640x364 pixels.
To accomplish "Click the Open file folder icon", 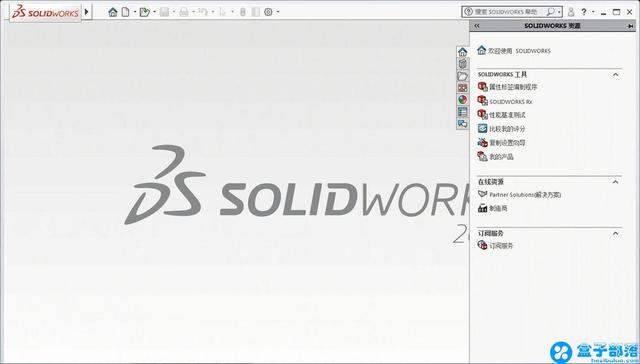I will click(144, 12).
